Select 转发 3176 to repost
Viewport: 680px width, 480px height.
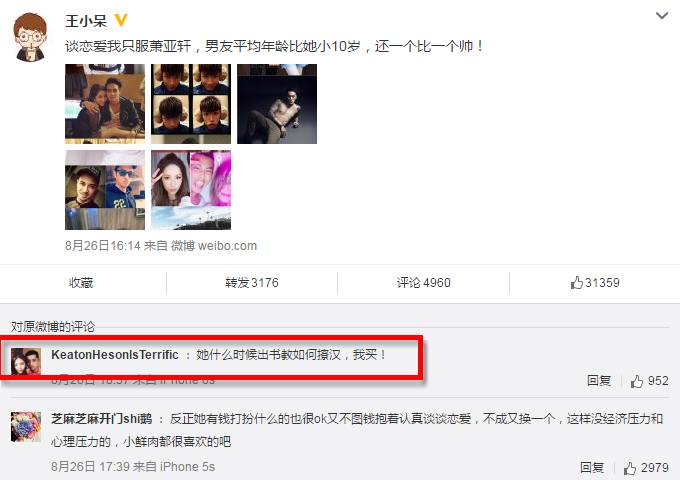252,283
